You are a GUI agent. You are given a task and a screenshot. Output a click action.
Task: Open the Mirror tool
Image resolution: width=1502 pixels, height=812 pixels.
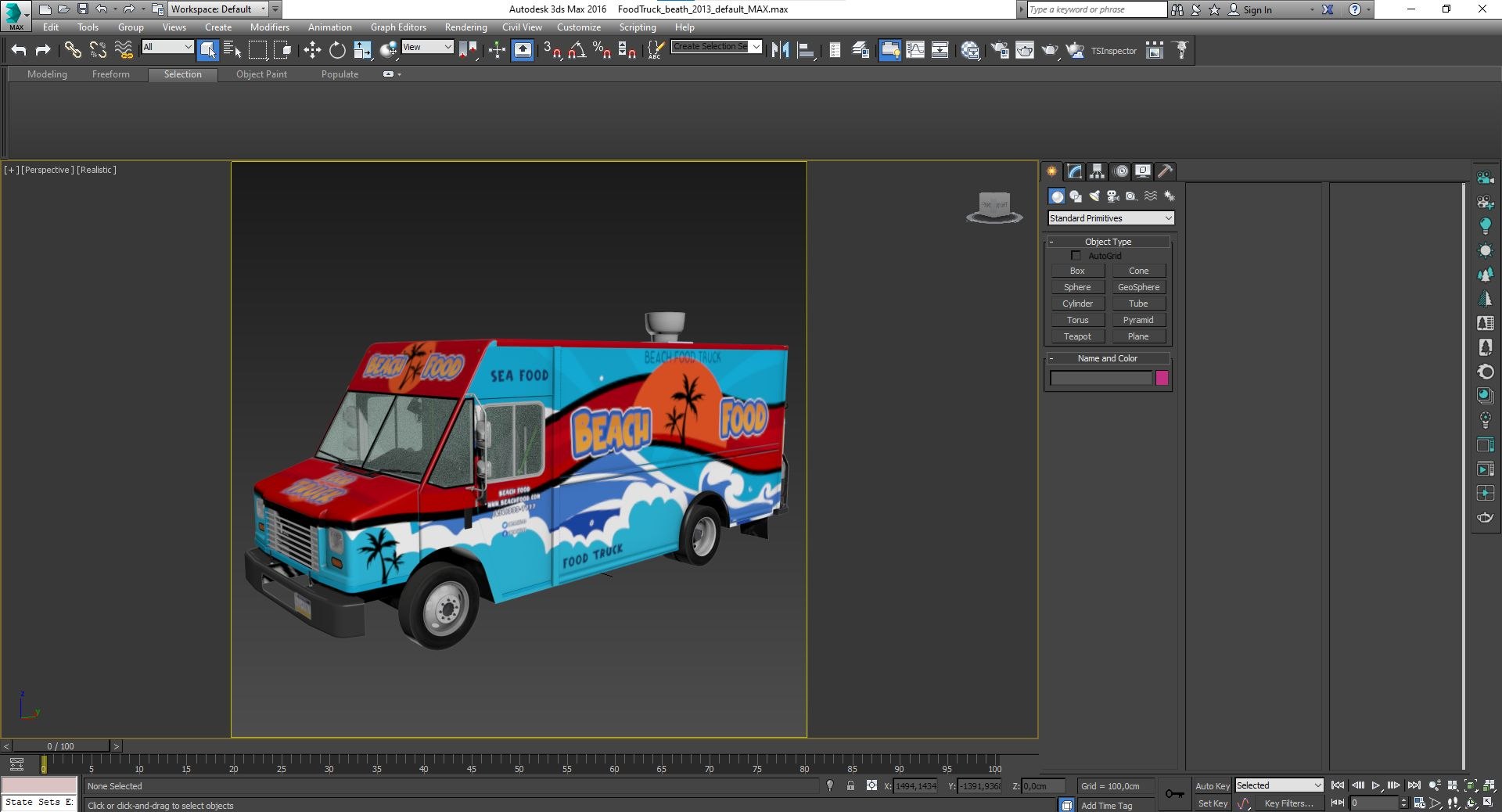click(780, 51)
